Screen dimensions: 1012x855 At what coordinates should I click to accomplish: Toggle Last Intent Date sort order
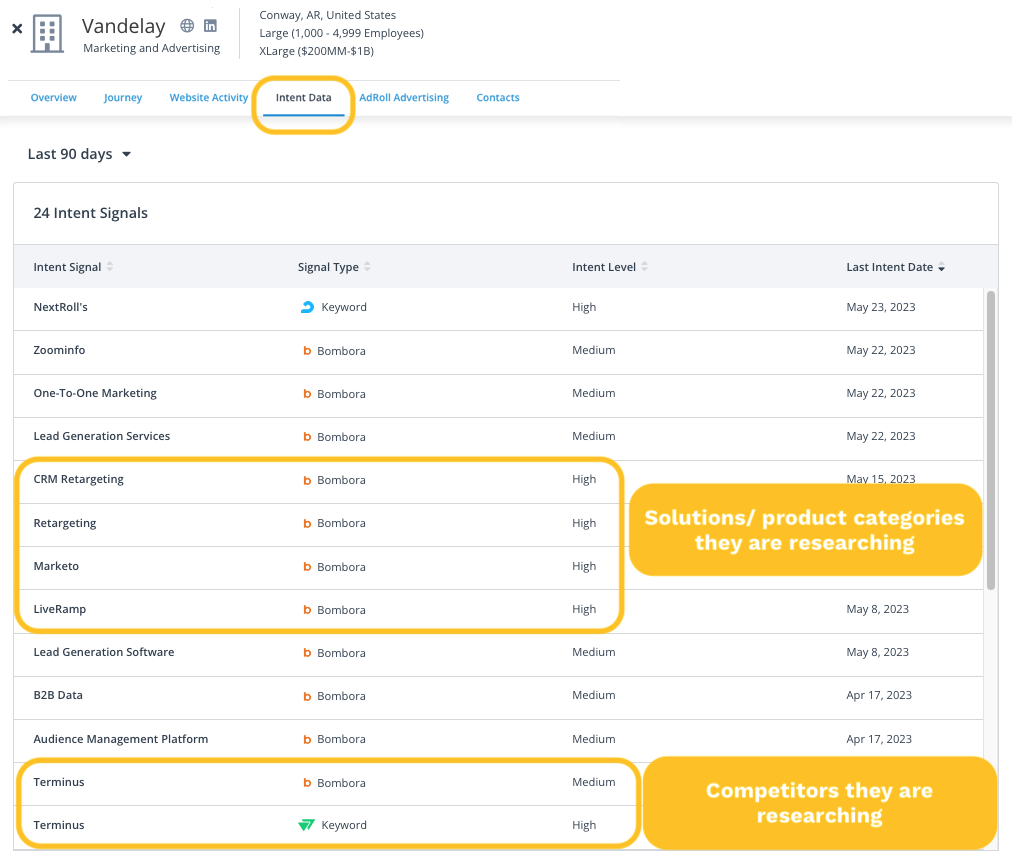point(941,267)
